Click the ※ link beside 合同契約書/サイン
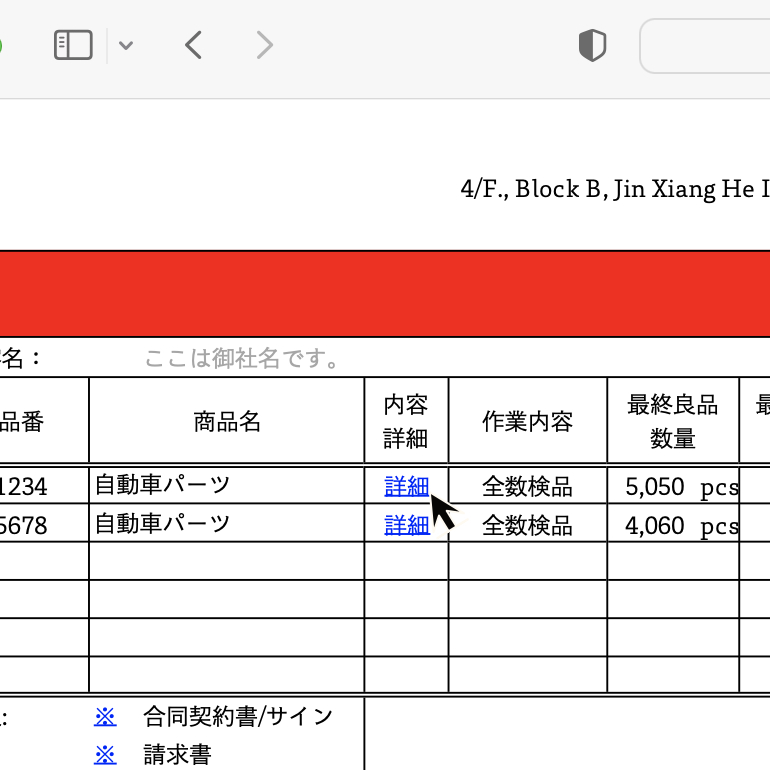The image size is (770, 770). (x=105, y=716)
